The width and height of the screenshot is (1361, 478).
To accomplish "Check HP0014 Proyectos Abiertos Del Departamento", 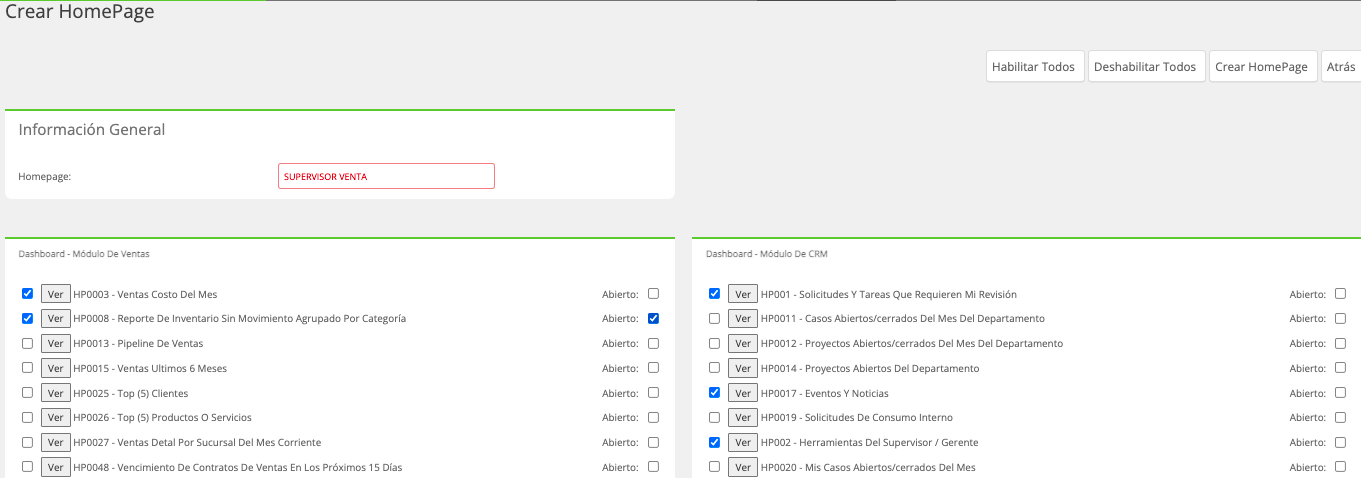I will 714,368.
